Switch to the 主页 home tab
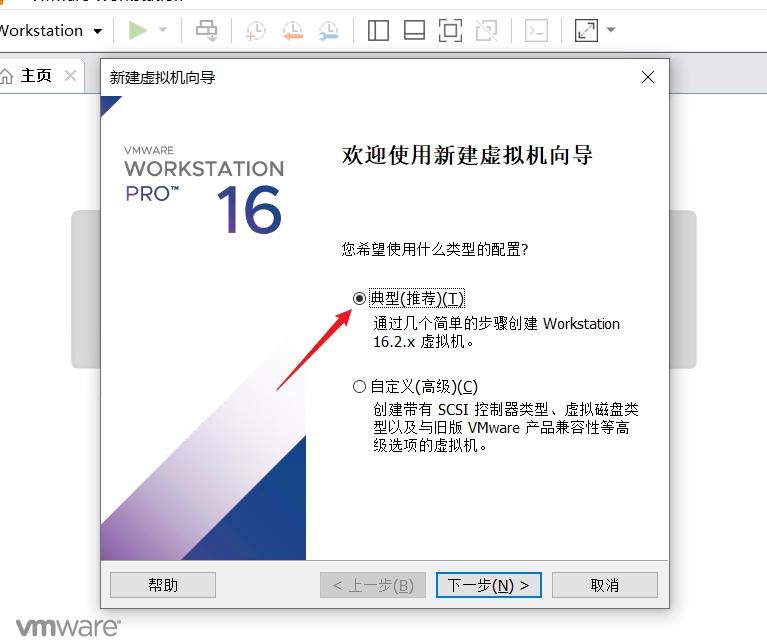The width and height of the screenshot is (767, 643). (x=36, y=76)
